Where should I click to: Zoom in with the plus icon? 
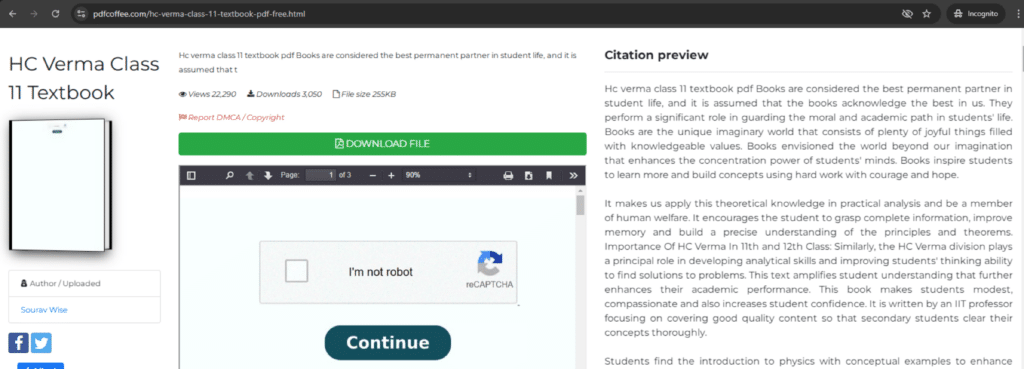tap(391, 175)
